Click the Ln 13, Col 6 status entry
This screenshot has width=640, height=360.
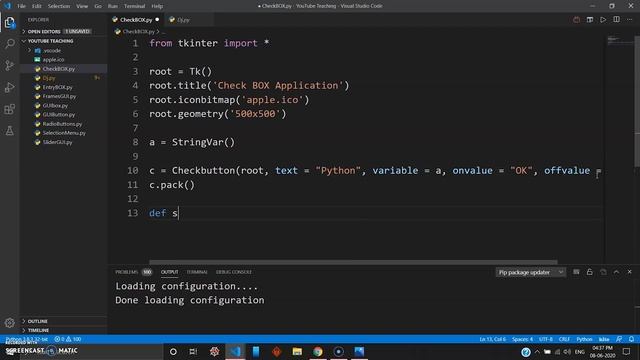492,339
